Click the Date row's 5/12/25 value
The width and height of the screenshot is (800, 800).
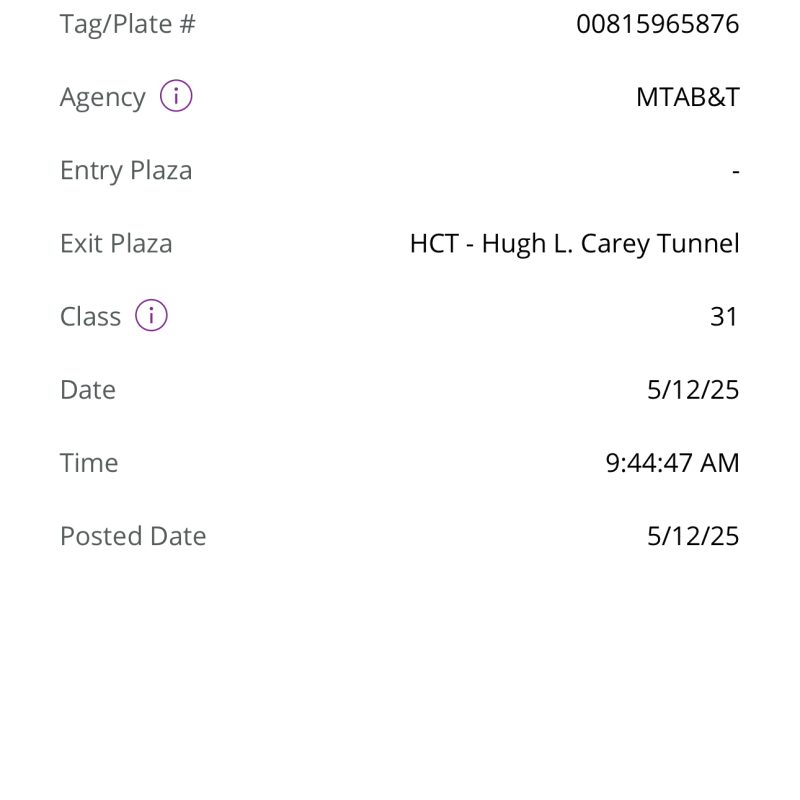pyautogui.click(x=693, y=390)
